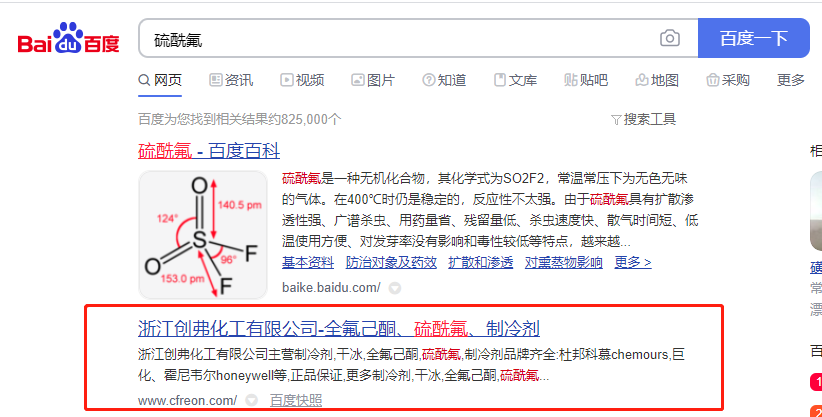This screenshot has width=822, height=417.
Task: Open 搜索工具 filter options
Action: pos(643,120)
